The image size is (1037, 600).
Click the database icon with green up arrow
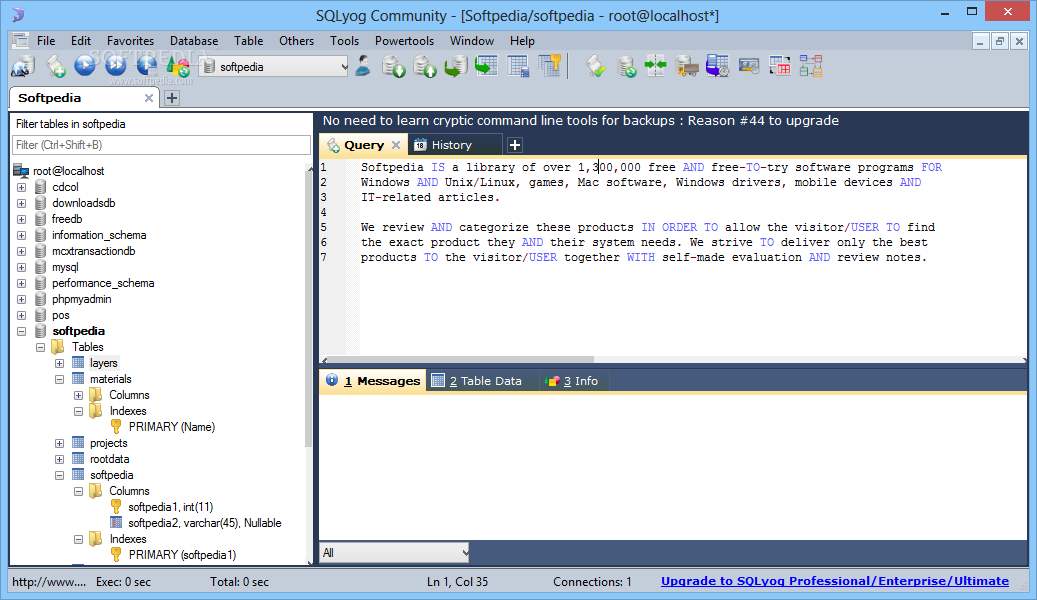[x=425, y=66]
